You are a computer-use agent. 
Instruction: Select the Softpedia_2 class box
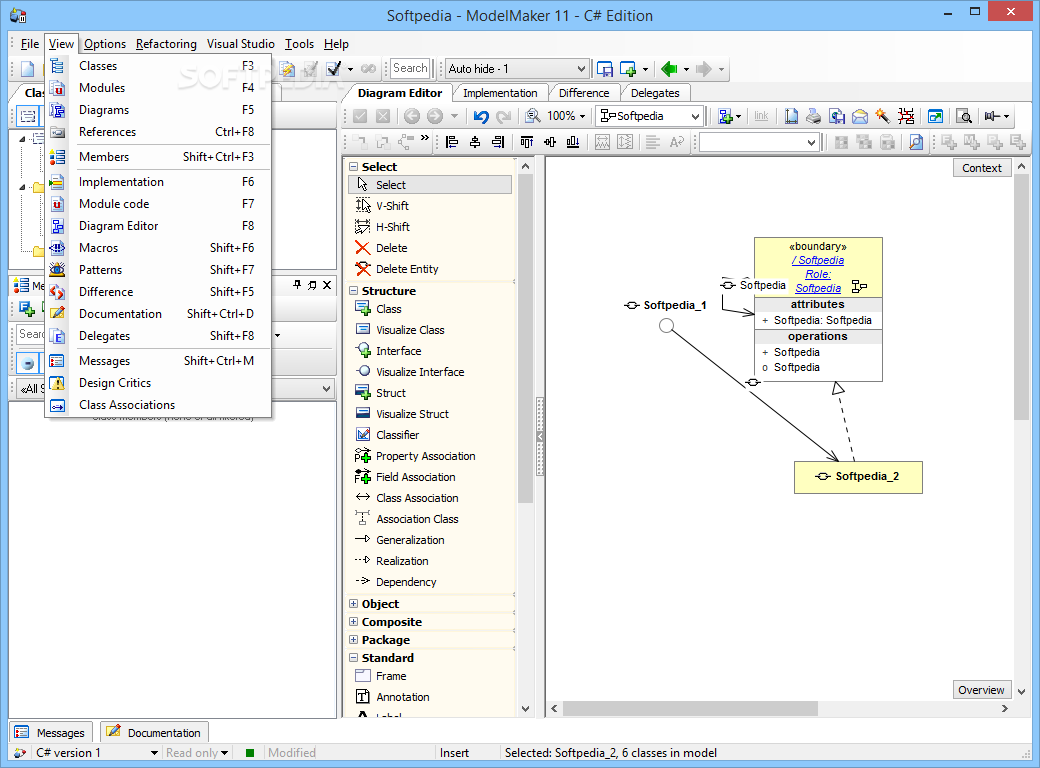(858, 477)
